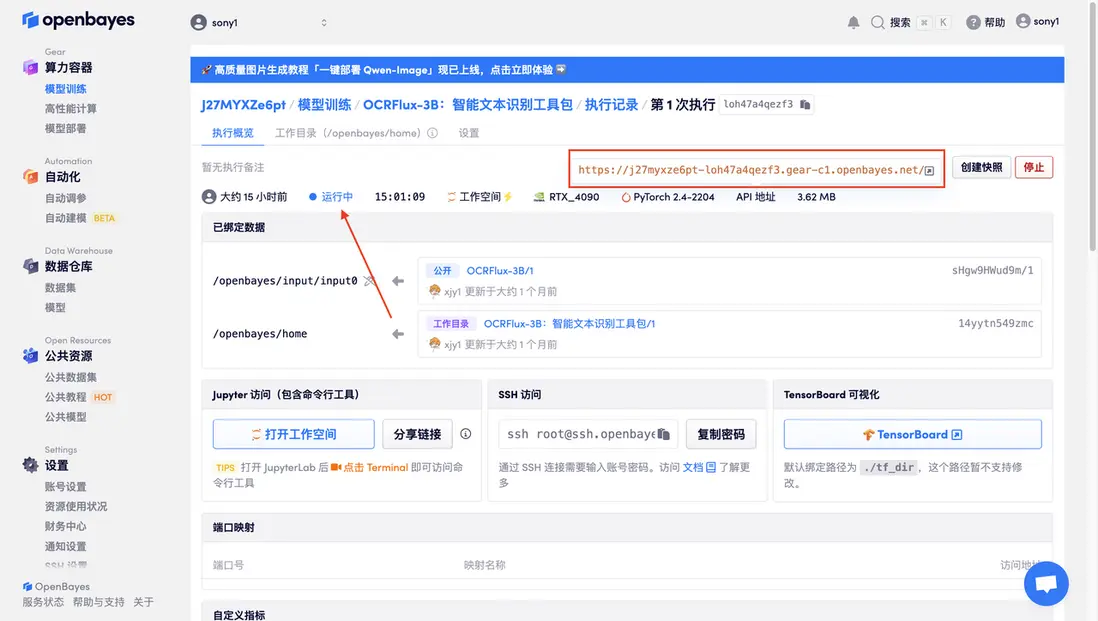Open the notifications bell
This screenshot has width=1098, height=621.
[x=853, y=22]
